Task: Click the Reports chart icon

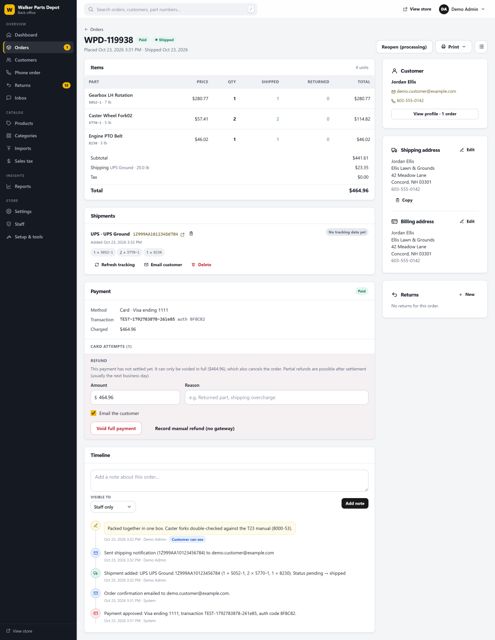Action: [9, 186]
